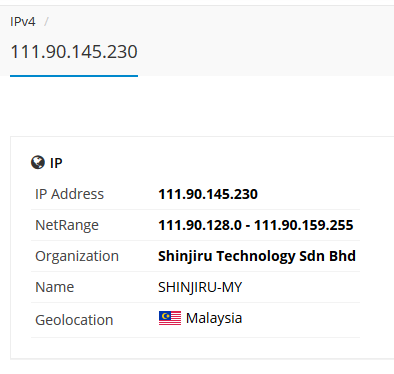Click the NetRange row label
The width and height of the screenshot is (394, 374).
tap(67, 225)
